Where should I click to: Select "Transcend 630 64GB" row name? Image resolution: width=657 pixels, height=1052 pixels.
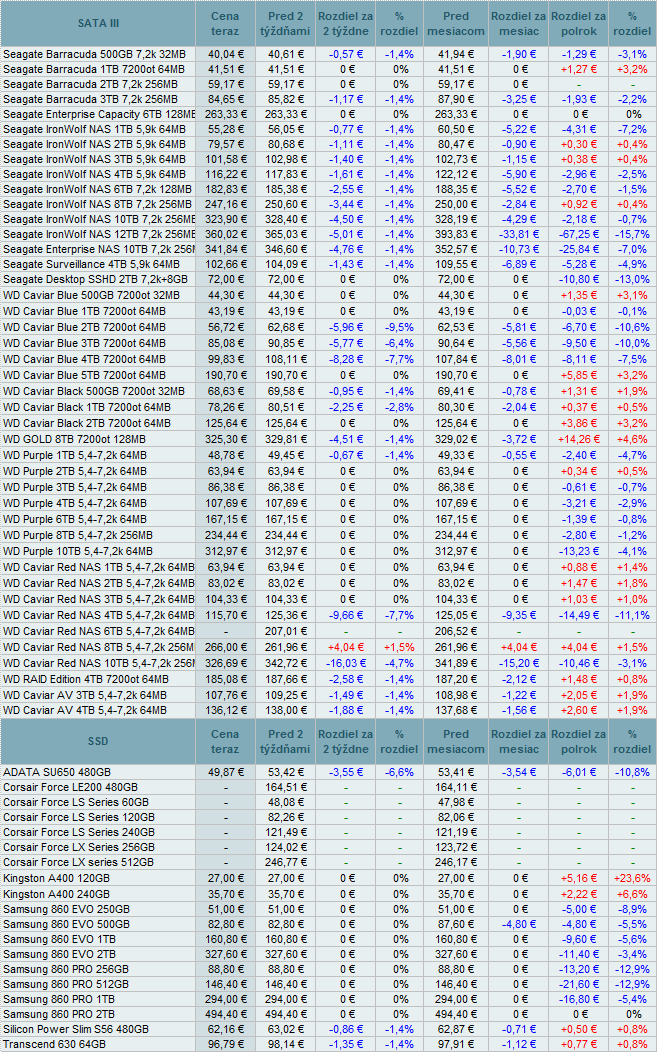click(54, 1045)
